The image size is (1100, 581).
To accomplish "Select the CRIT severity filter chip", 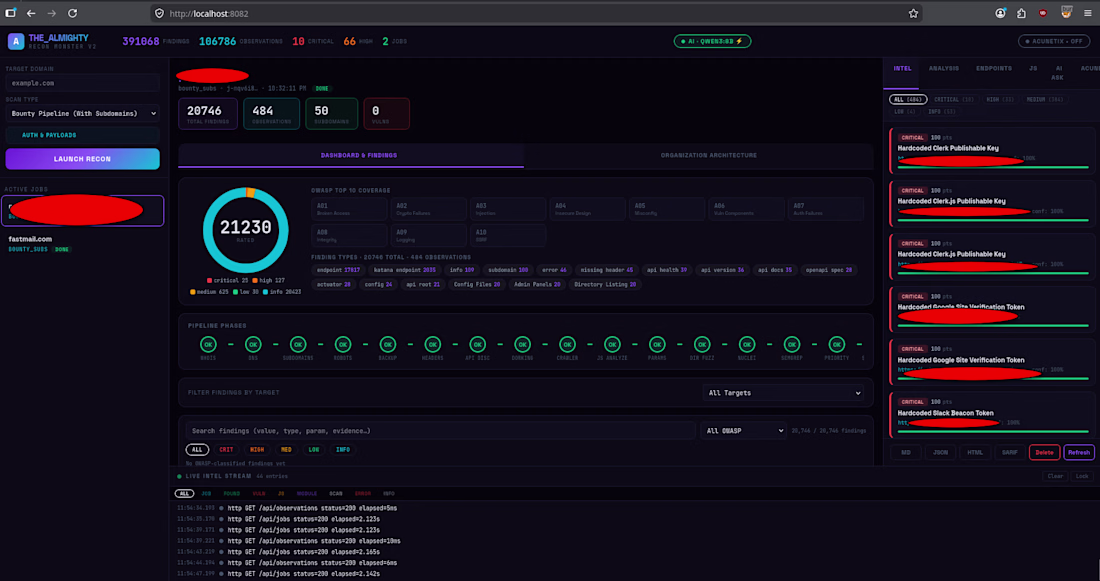I will point(226,450).
